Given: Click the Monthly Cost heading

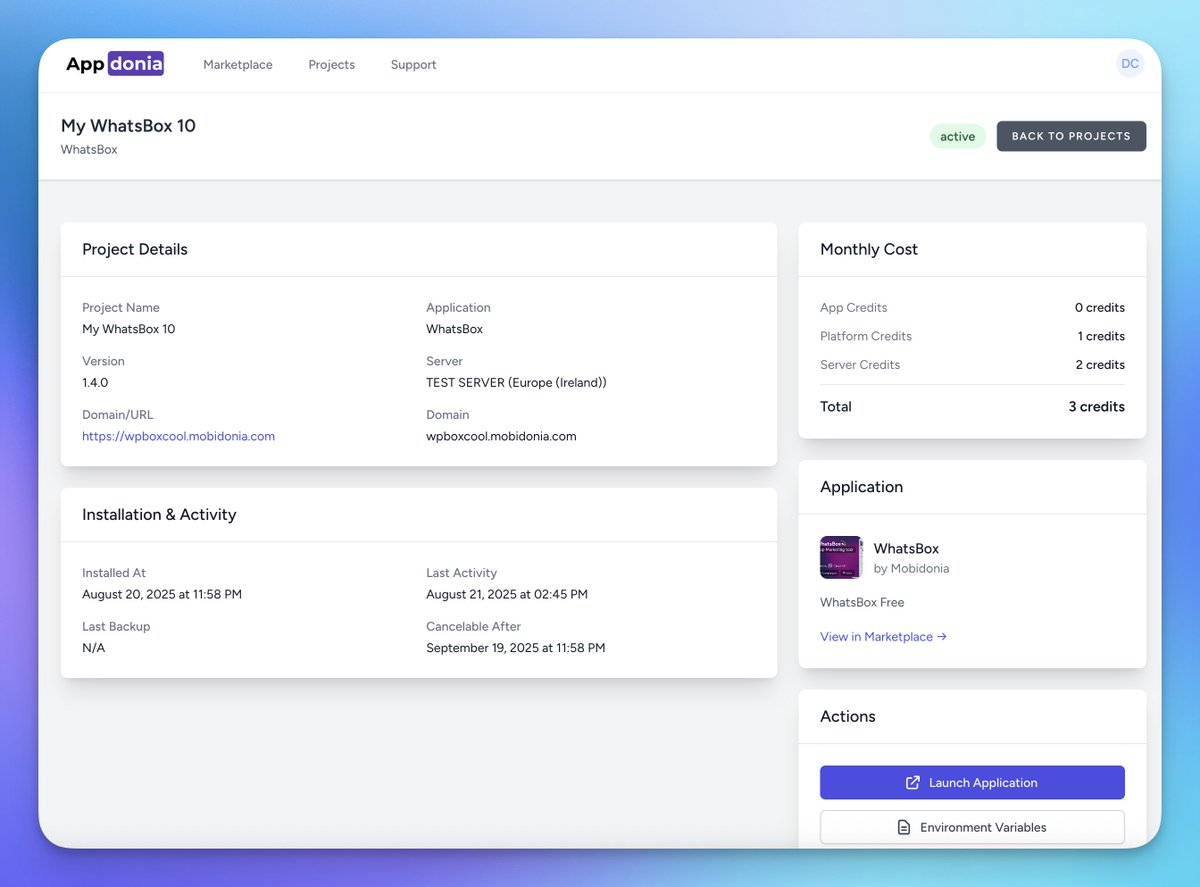Looking at the screenshot, I should point(869,249).
